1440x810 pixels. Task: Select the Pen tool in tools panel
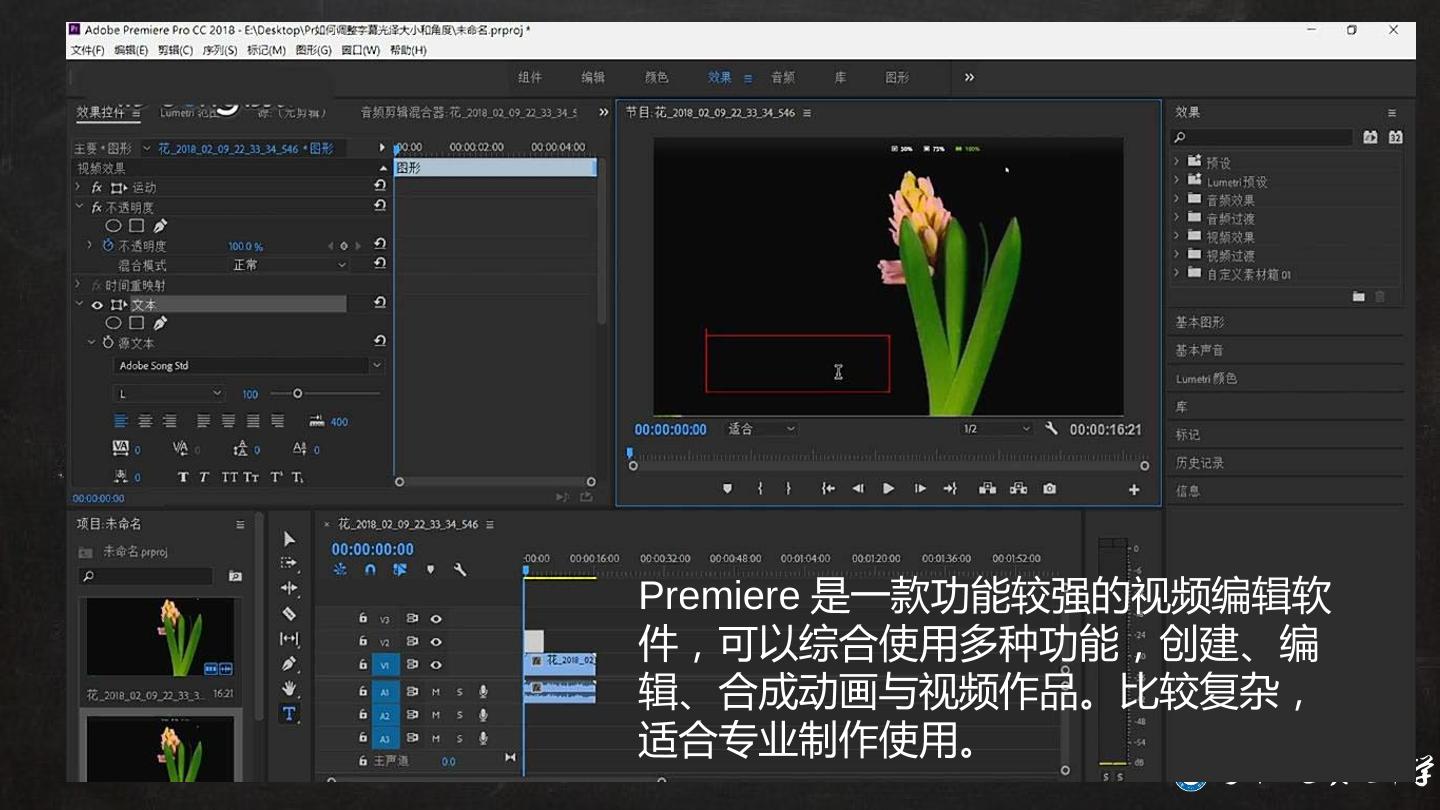point(289,664)
